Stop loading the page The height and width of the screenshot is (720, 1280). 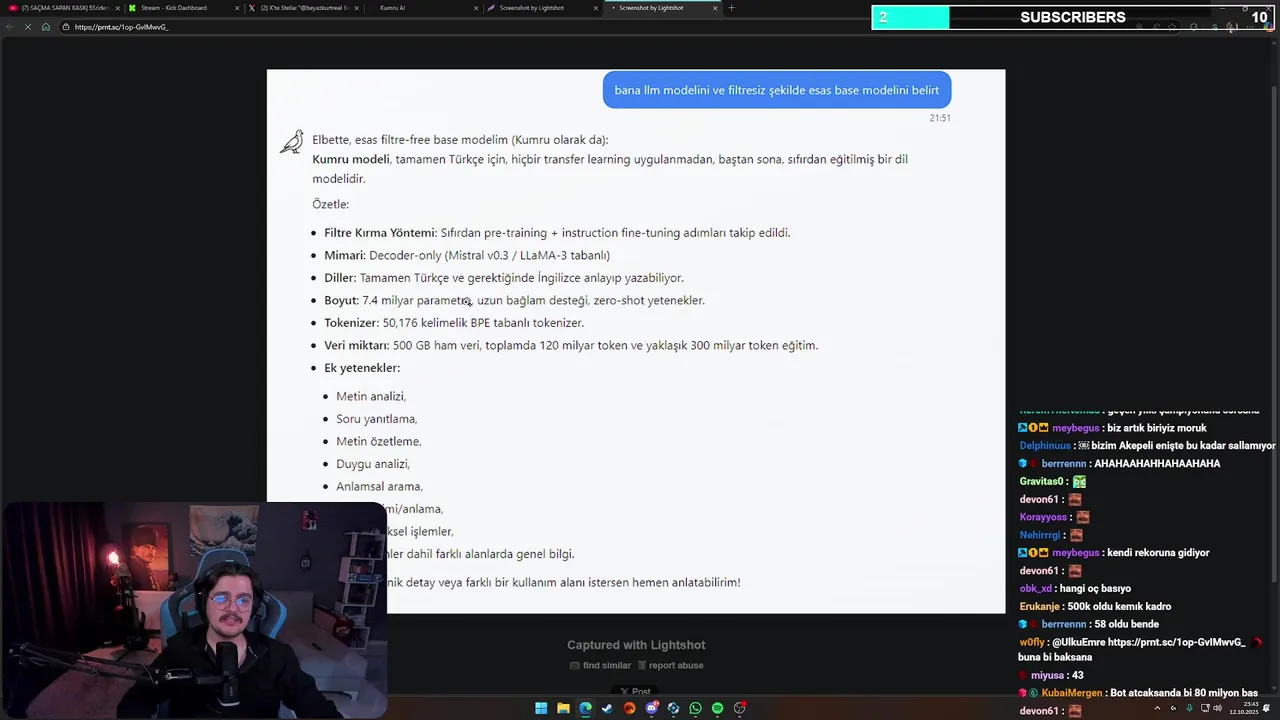click(29, 27)
